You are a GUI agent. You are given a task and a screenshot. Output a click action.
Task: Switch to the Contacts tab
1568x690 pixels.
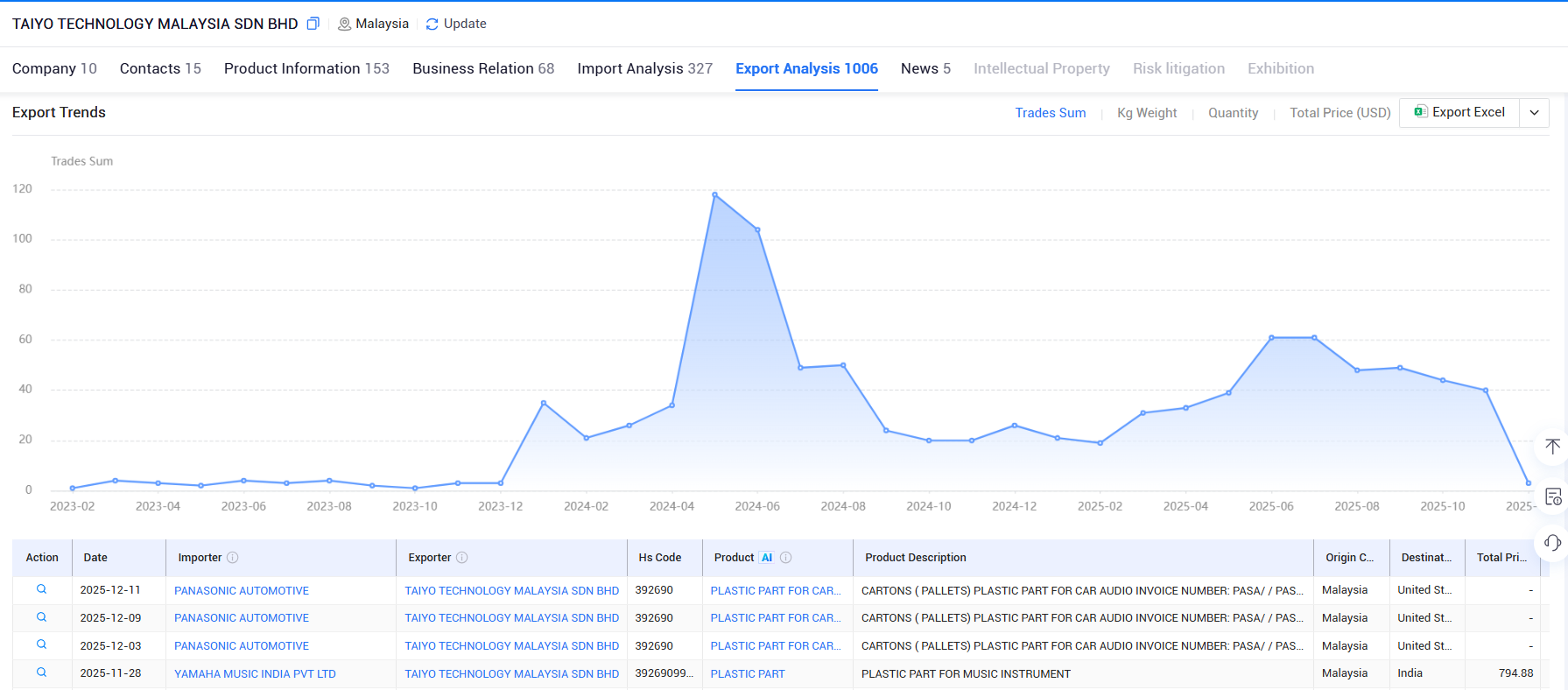coord(160,68)
